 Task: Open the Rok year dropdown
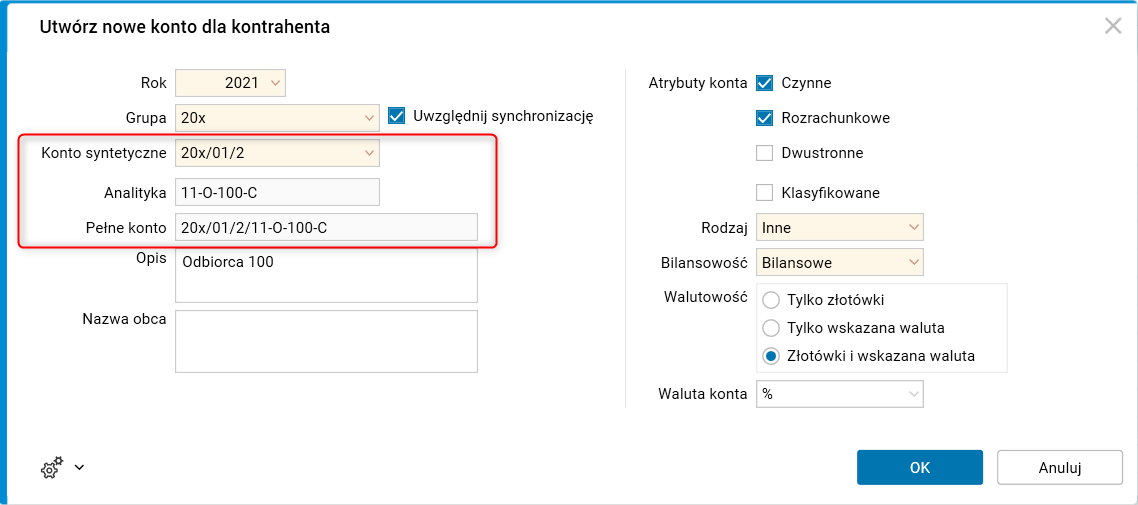point(276,82)
